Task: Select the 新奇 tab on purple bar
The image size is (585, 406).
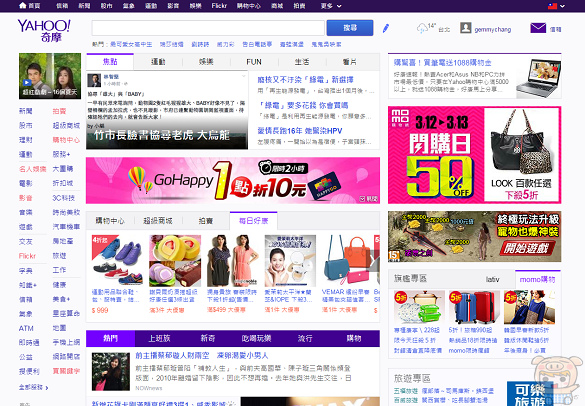Action: tap(208, 338)
